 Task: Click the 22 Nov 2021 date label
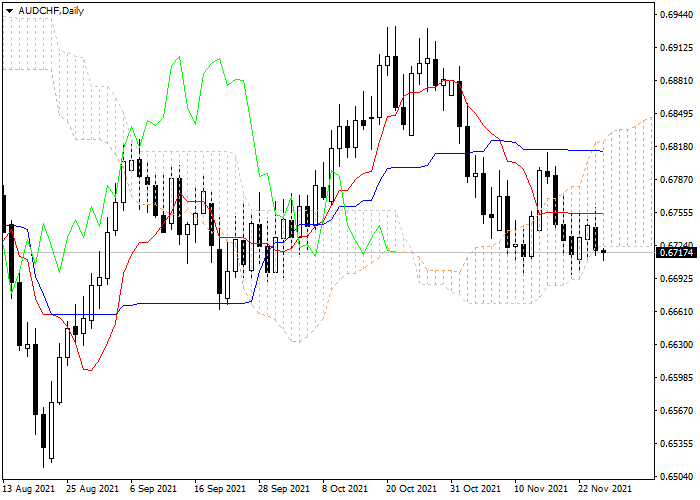pos(605,489)
